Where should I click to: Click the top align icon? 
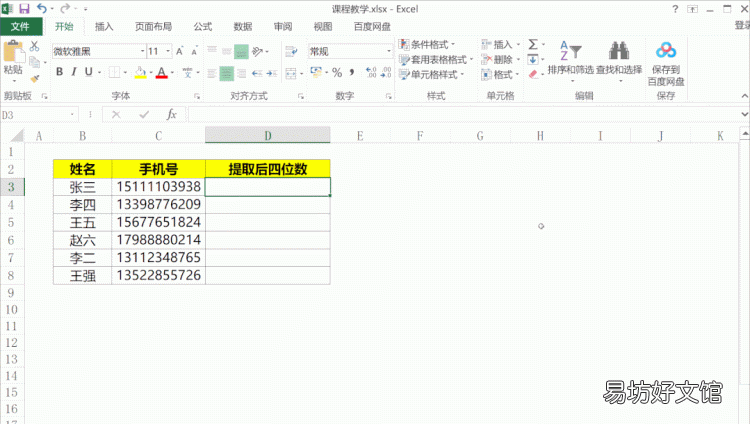[x=212, y=51]
